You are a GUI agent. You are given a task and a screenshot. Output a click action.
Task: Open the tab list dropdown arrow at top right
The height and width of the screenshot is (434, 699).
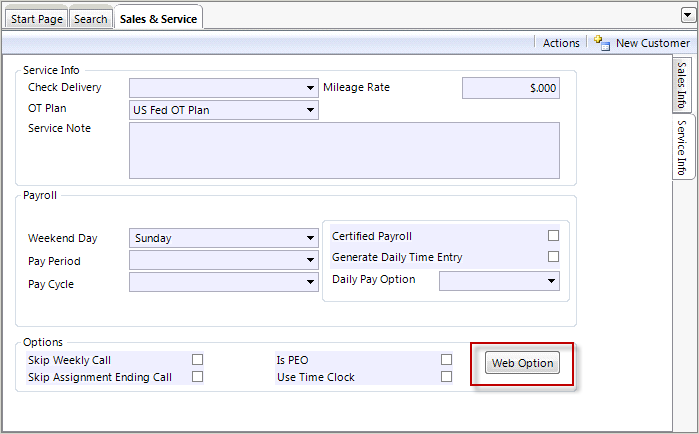pyautogui.click(x=687, y=16)
